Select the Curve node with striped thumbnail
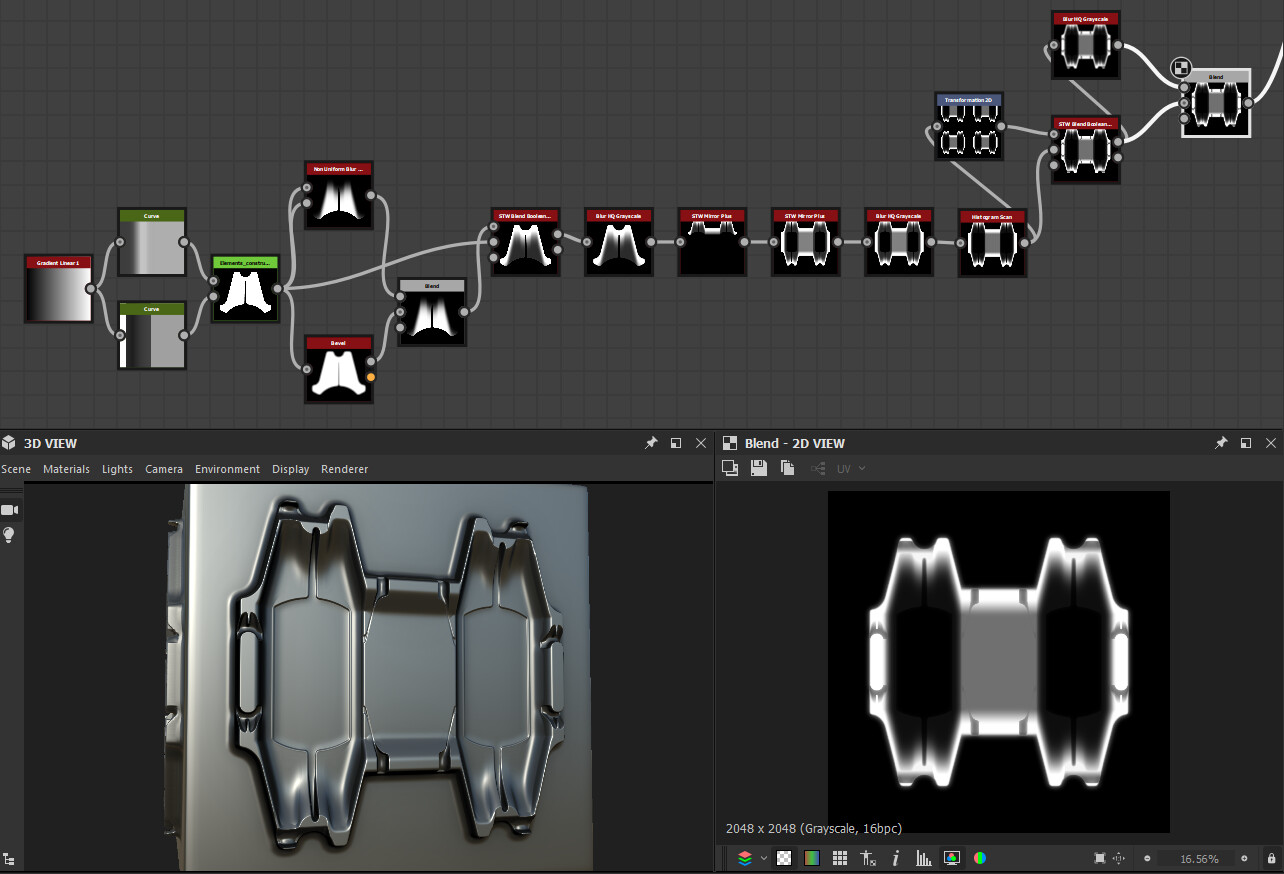Viewport: 1284px width, 874px height. (x=152, y=335)
